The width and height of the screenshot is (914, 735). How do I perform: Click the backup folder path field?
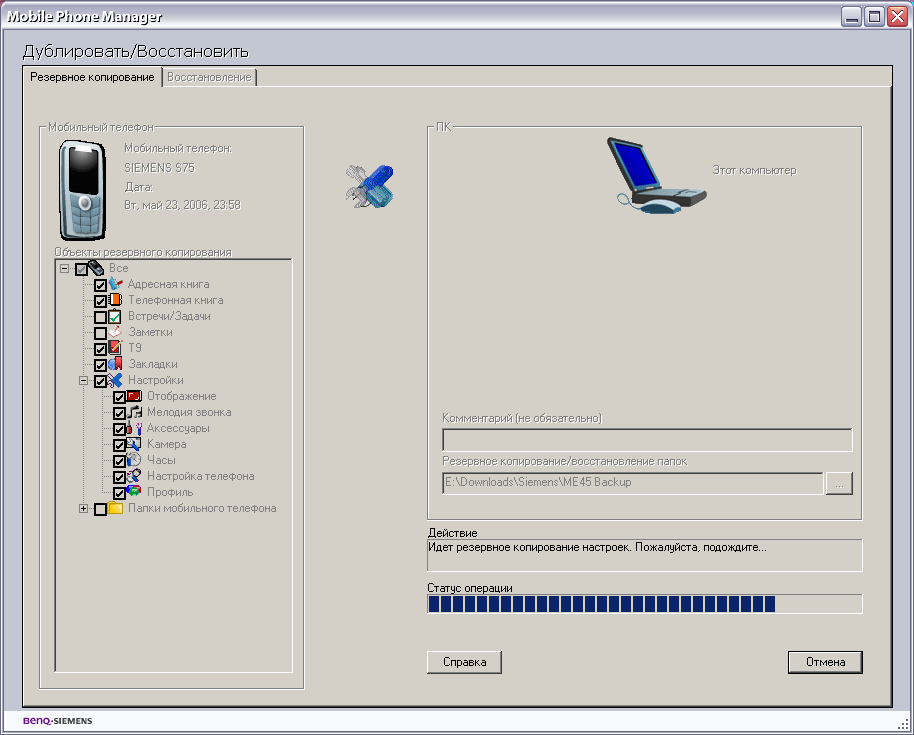(x=632, y=483)
